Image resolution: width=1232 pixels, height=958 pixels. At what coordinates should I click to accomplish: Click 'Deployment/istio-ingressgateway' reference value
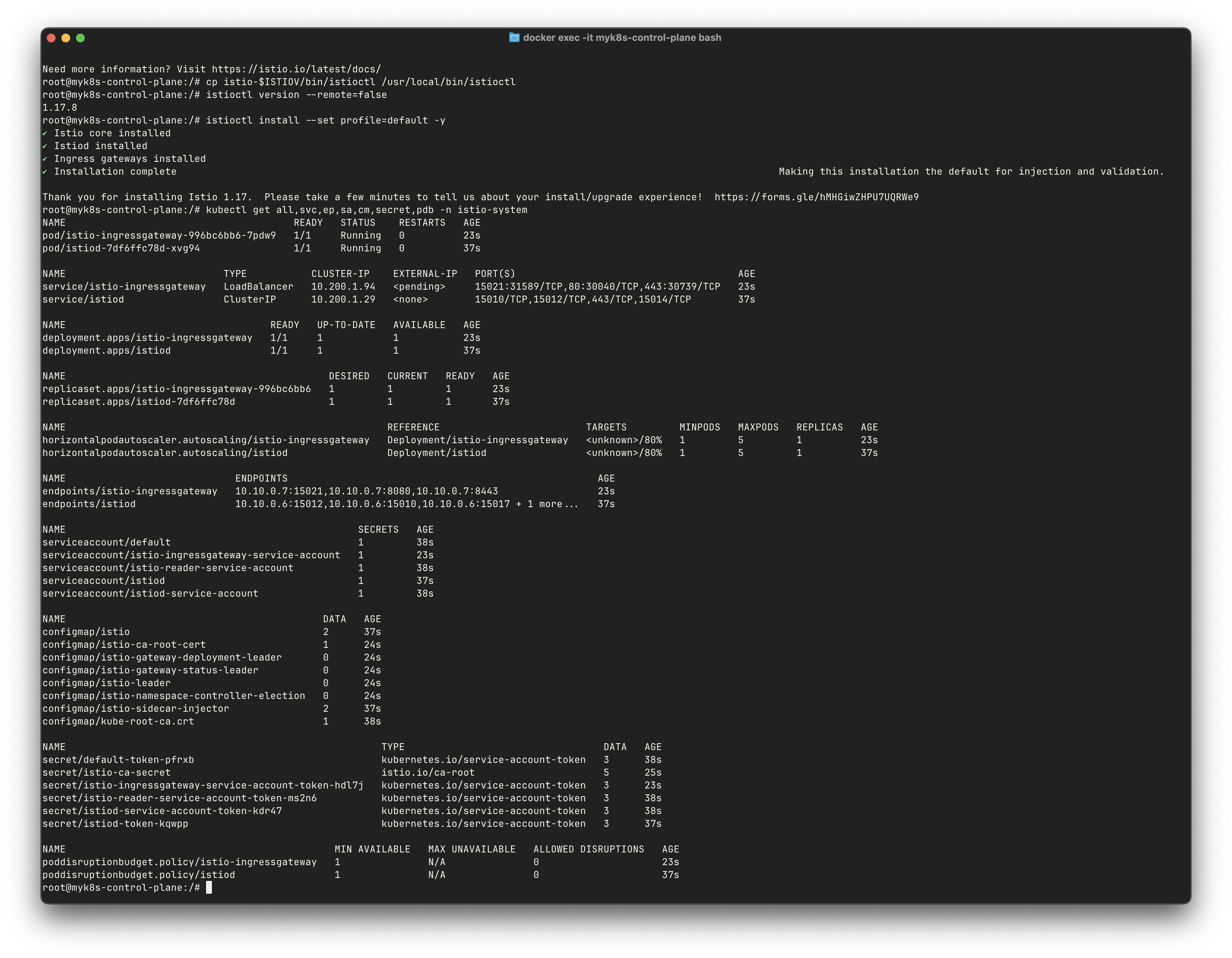pyautogui.click(x=478, y=440)
